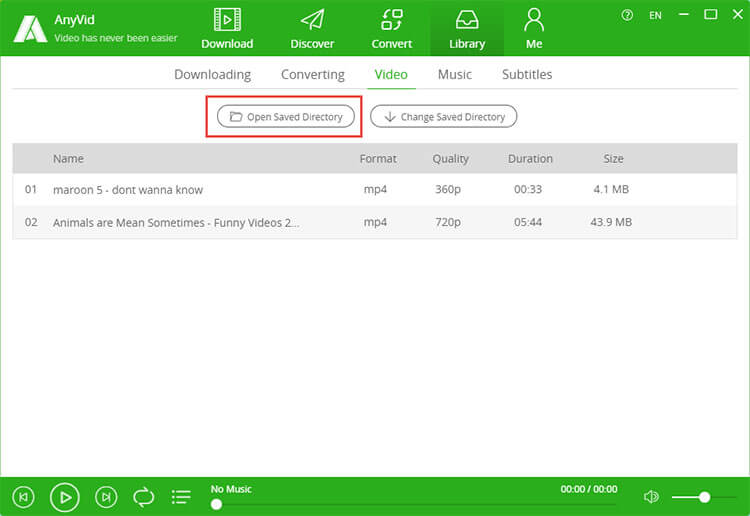
Task: Click the Size column header
Action: (613, 159)
